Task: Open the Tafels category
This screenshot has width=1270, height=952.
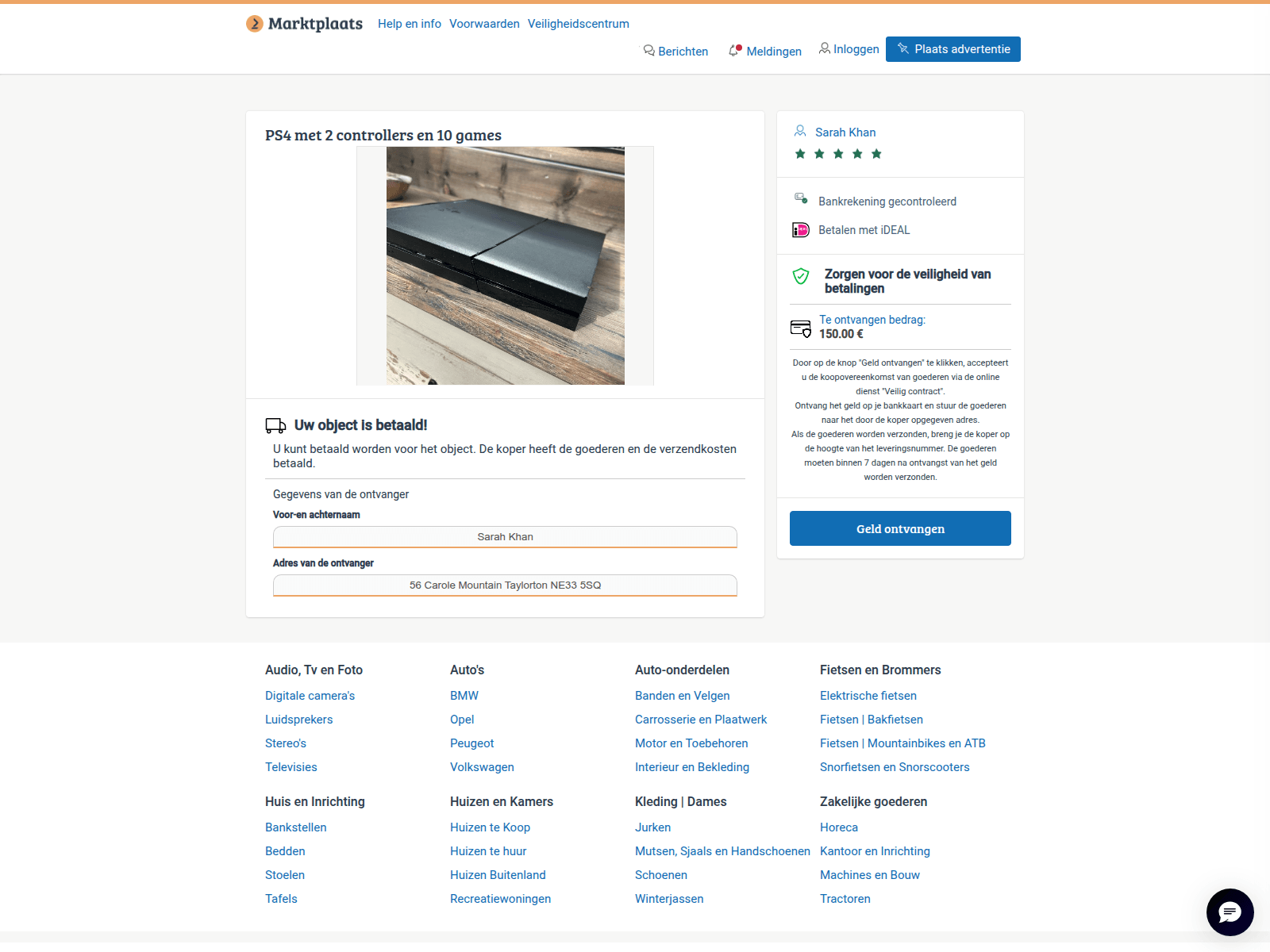Action: (281, 899)
